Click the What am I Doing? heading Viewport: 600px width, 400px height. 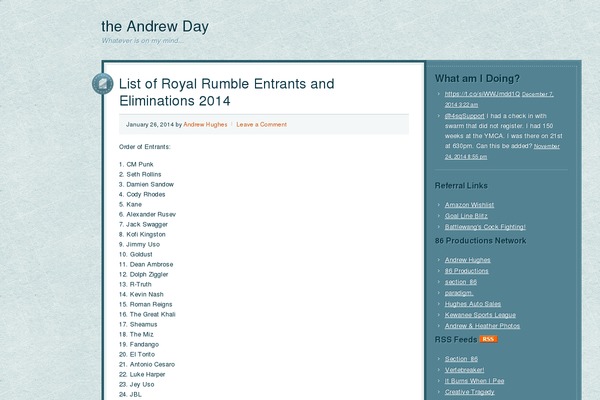[x=477, y=78]
